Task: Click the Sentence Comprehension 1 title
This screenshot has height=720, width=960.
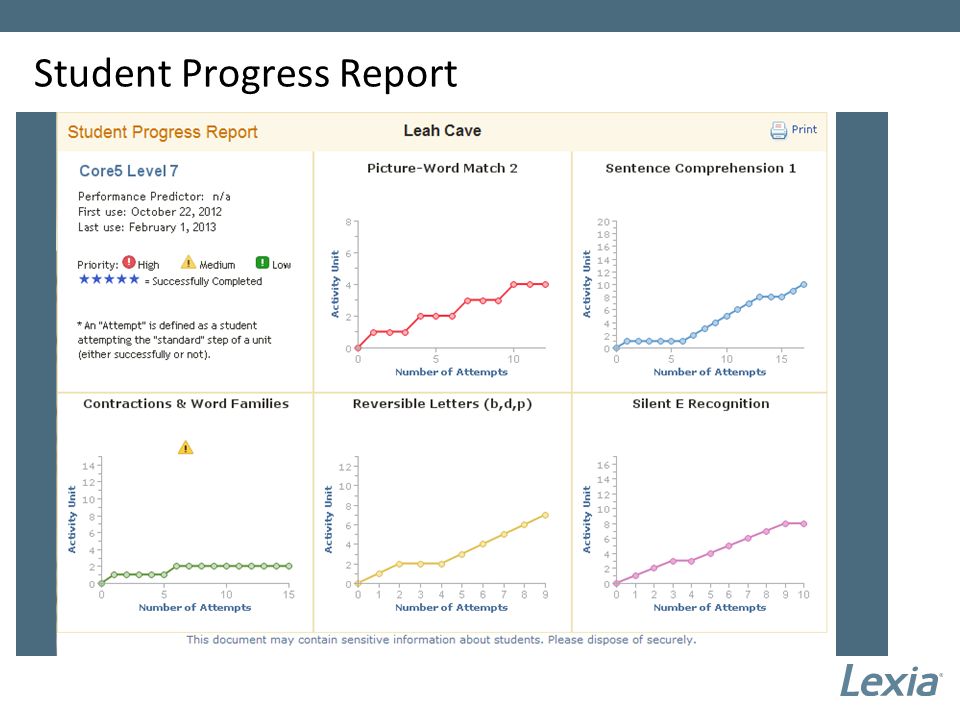Action: coord(700,168)
